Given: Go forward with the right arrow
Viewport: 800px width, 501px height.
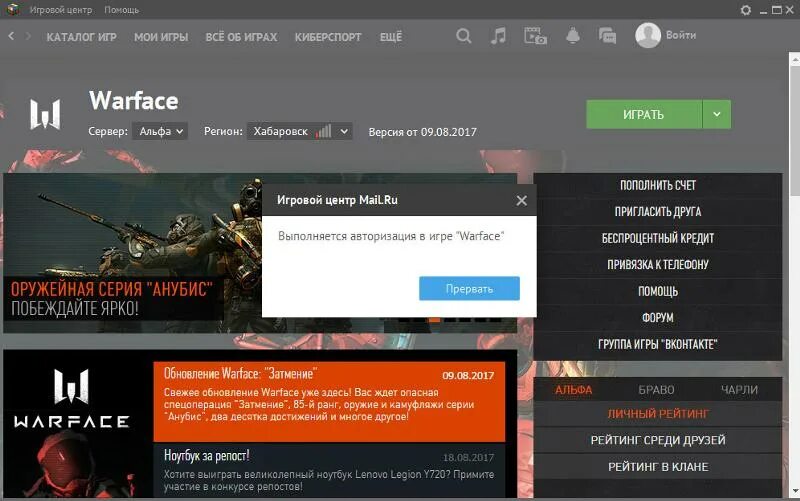Looking at the screenshot, I should tap(28, 36).
